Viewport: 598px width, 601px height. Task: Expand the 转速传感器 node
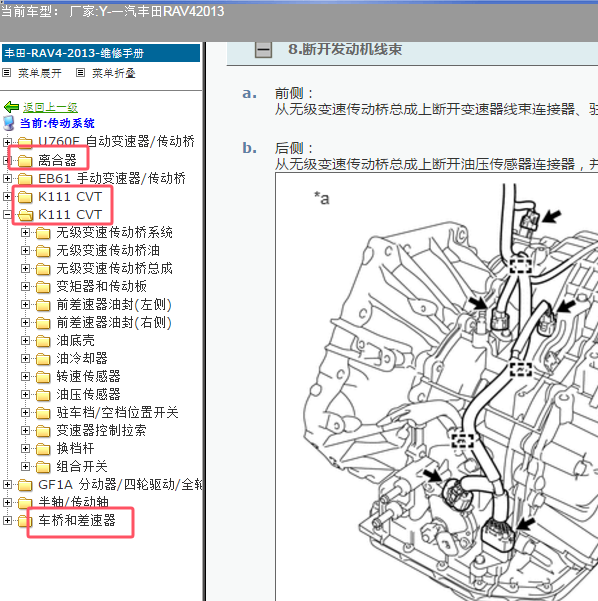[25, 376]
